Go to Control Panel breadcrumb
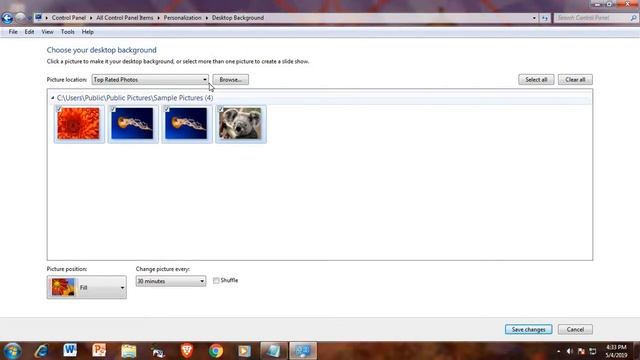640x360 pixels. pos(69,18)
